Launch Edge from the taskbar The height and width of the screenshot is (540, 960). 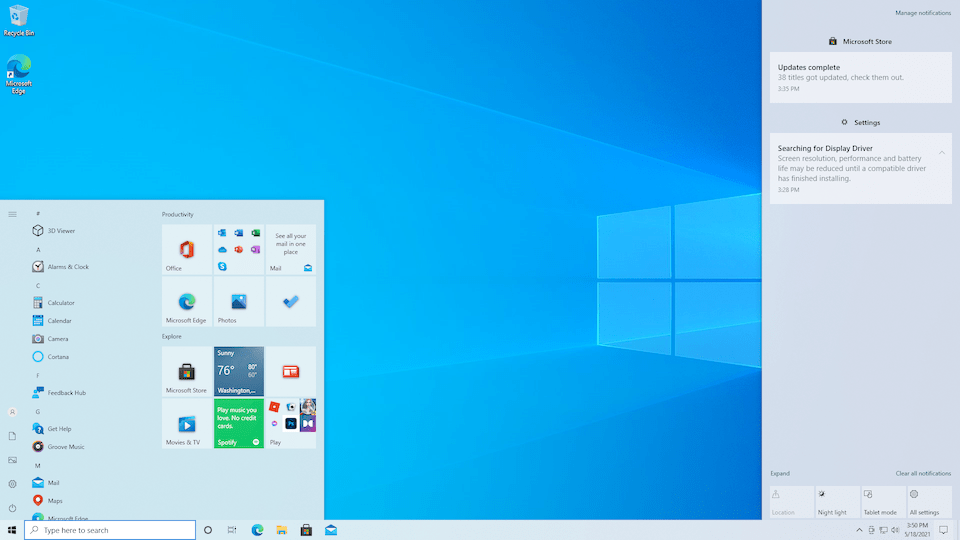click(257, 530)
